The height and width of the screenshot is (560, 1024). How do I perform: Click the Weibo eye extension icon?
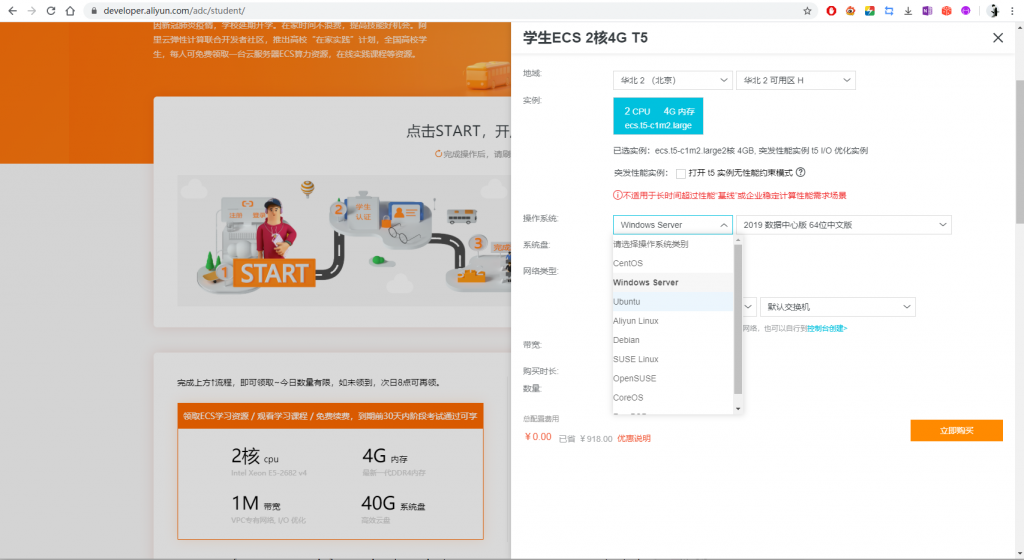(x=851, y=11)
